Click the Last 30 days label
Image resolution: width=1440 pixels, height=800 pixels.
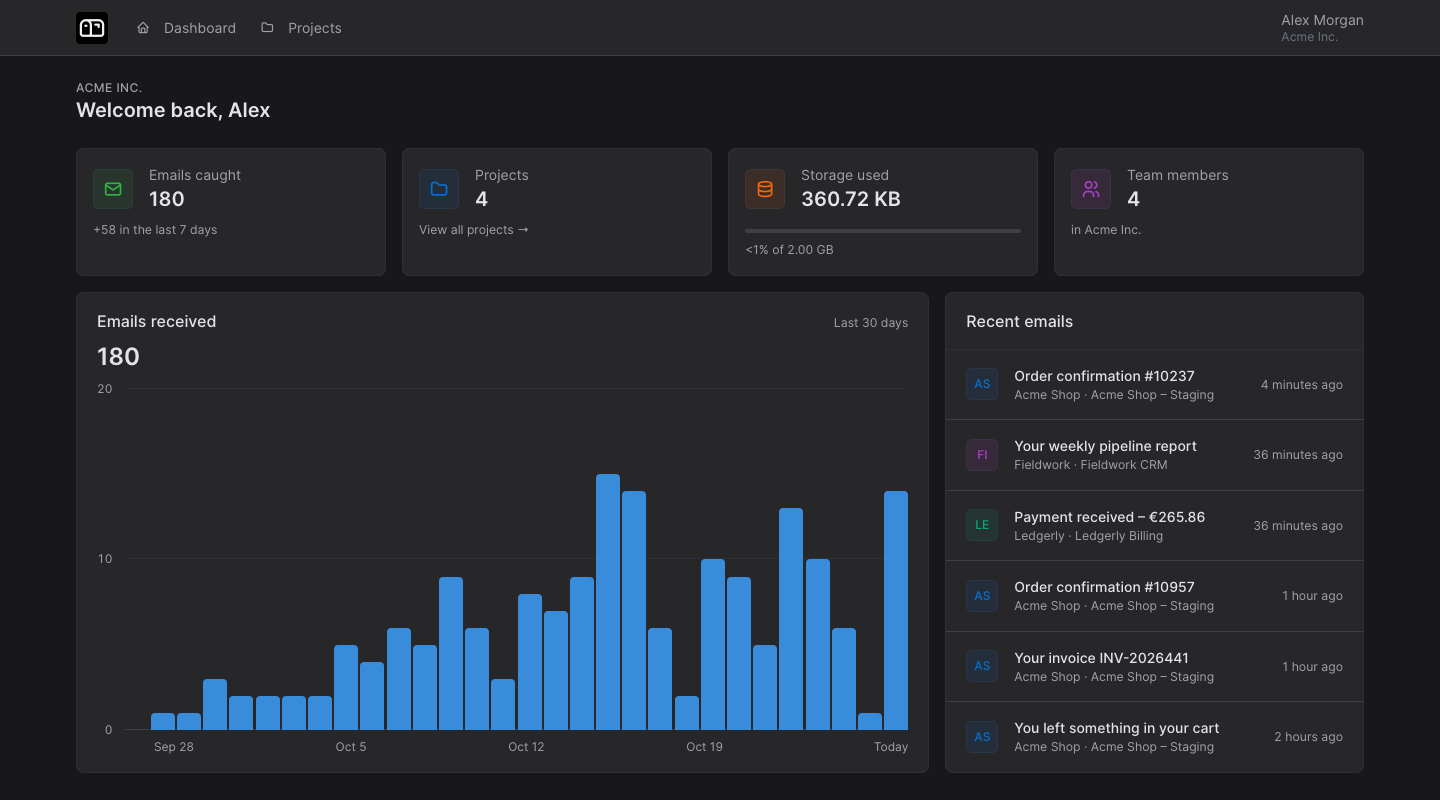871,323
